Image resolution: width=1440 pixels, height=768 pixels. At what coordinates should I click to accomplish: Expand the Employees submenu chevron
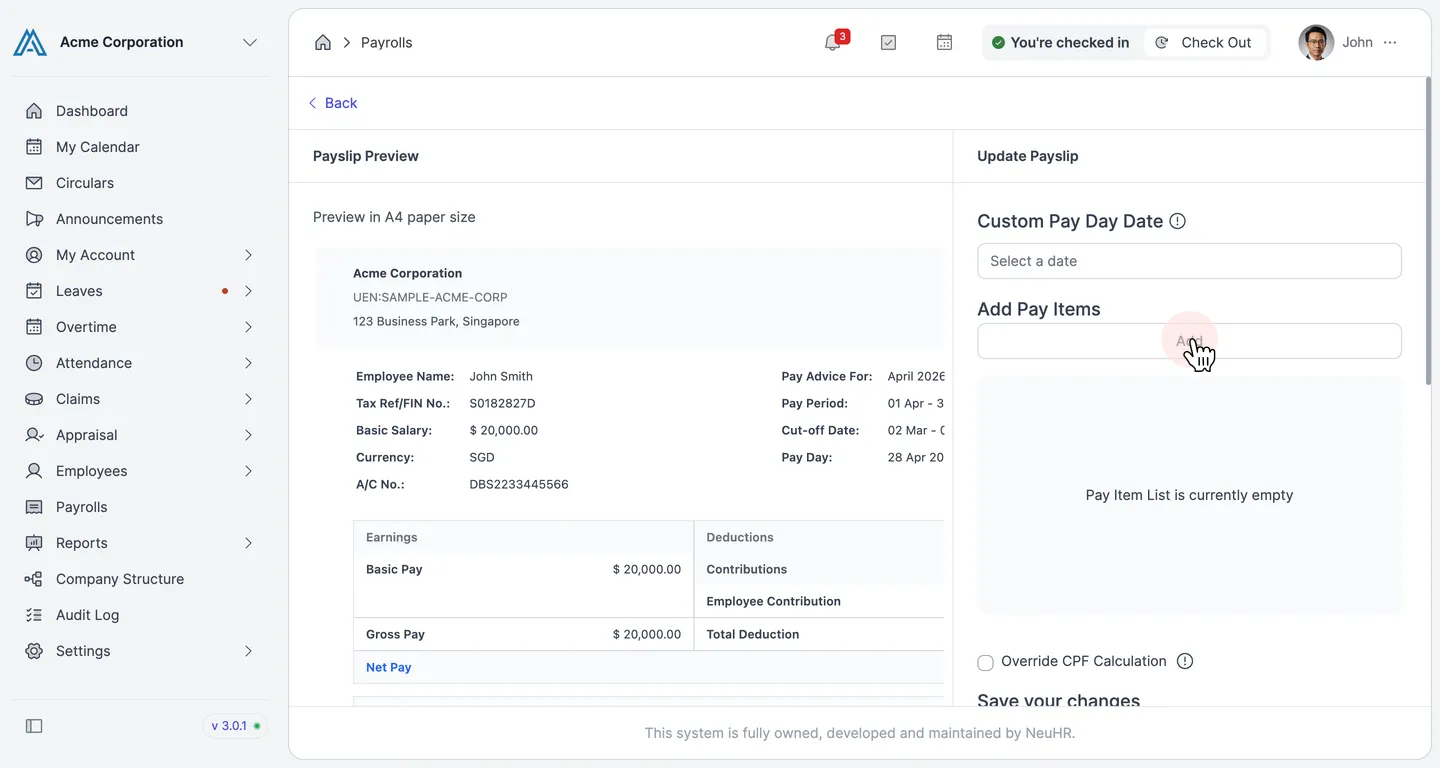pyautogui.click(x=248, y=471)
